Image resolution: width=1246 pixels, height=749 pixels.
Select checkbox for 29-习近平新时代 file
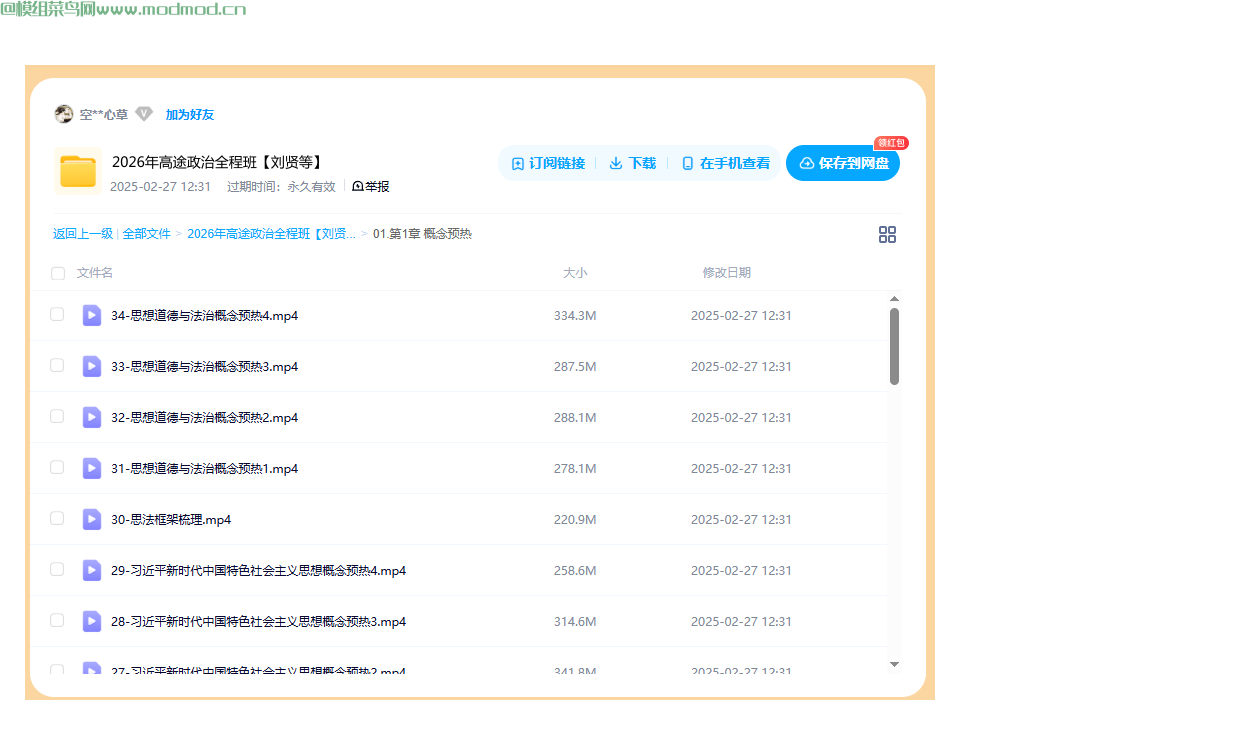coord(57,569)
